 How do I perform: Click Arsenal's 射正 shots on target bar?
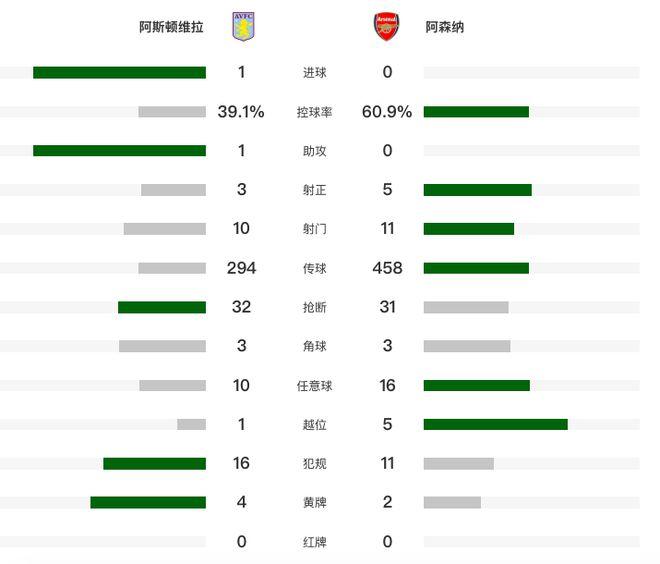click(477, 190)
